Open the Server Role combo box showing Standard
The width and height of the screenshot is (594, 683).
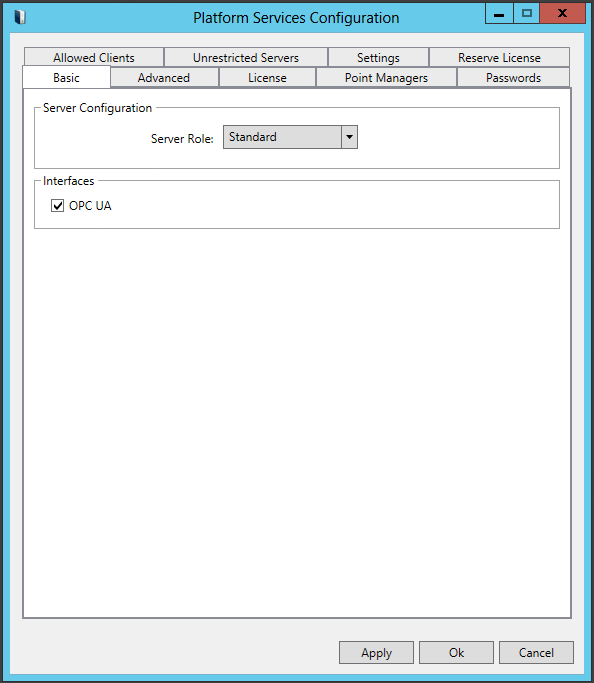coord(290,137)
